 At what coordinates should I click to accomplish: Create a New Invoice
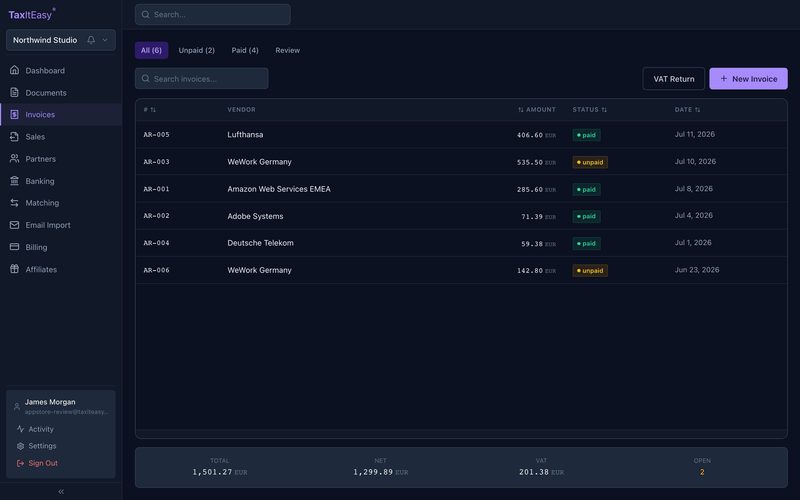tap(748, 79)
